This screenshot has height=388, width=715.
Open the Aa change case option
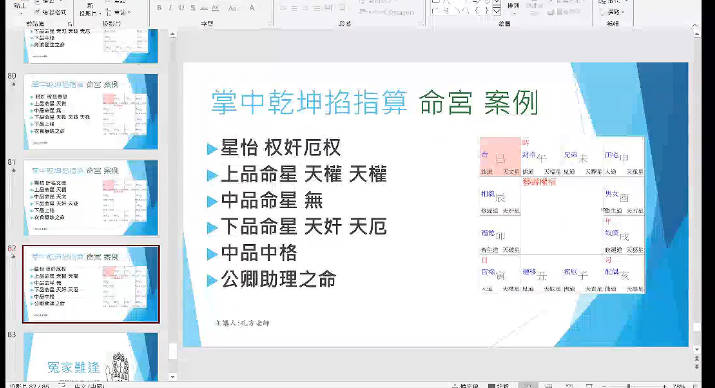(233, 8)
